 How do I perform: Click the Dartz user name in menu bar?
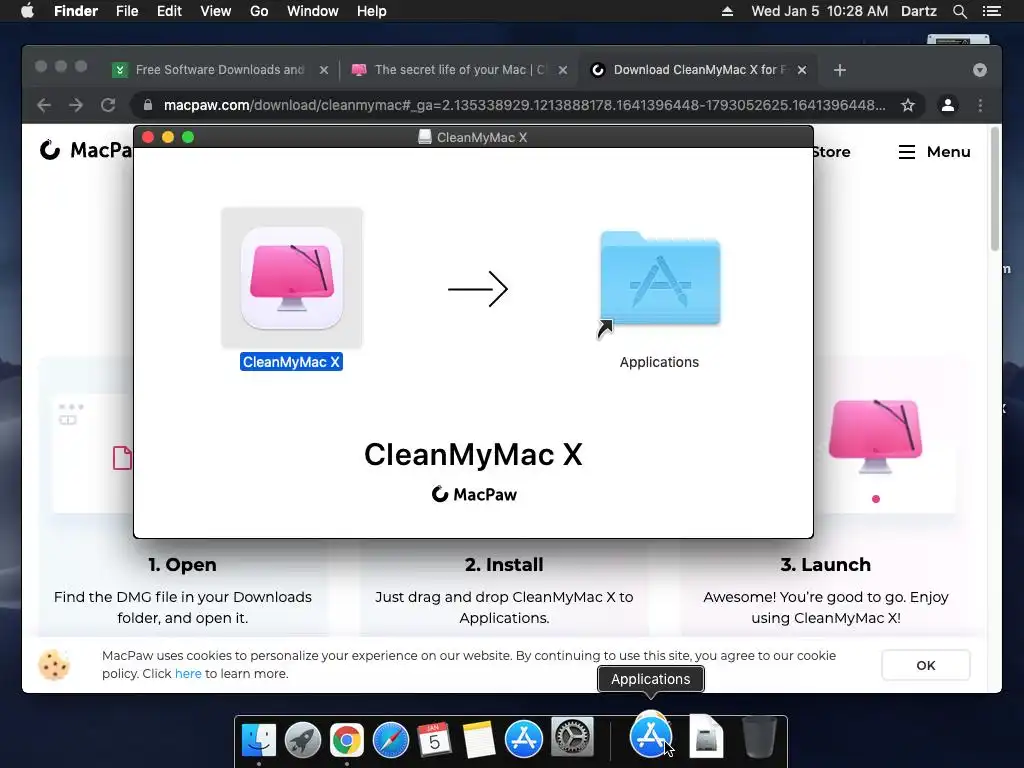918,11
